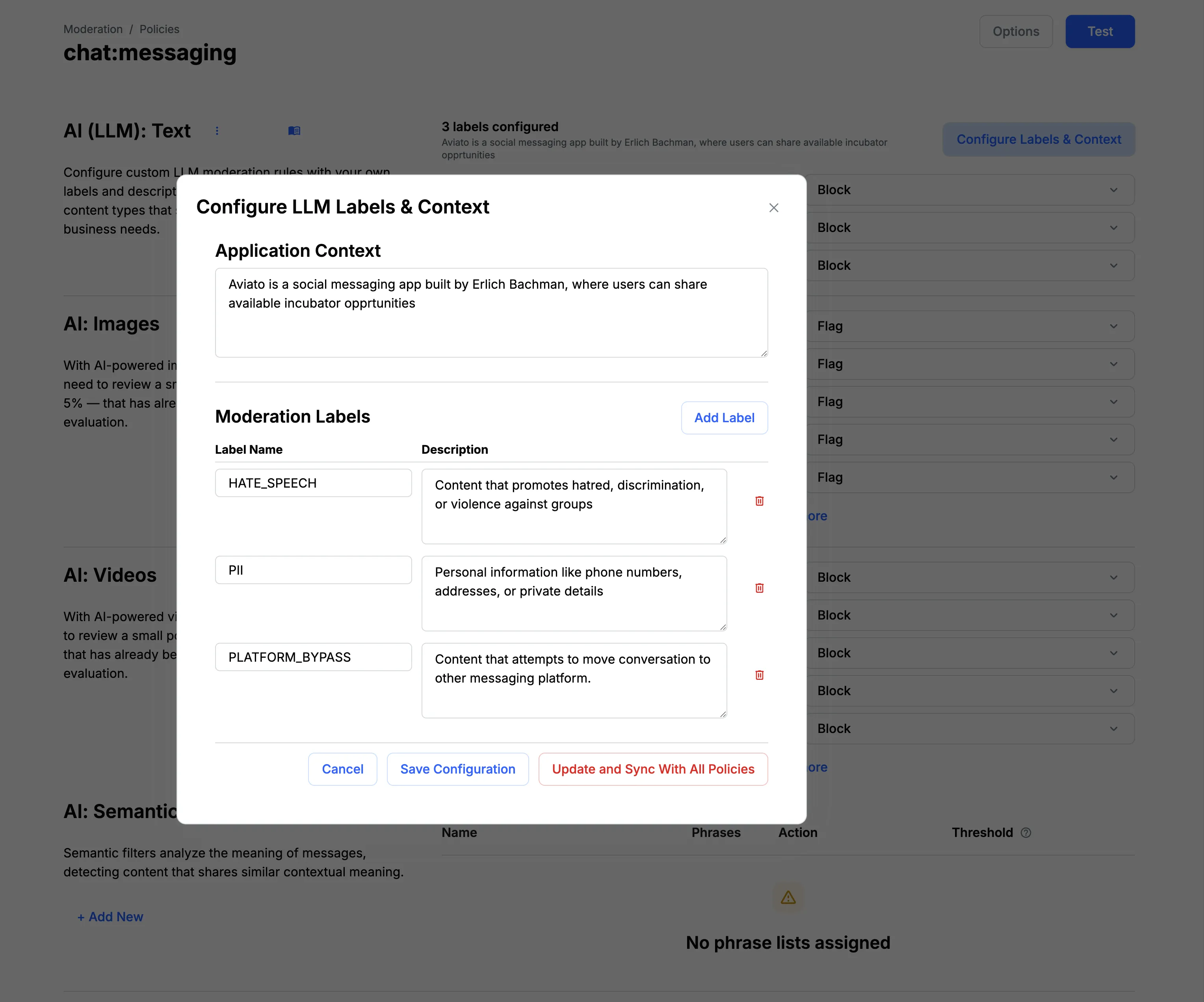Open the third Block dropdown in AI Text section
The image size is (1204, 1002).
click(x=970, y=265)
